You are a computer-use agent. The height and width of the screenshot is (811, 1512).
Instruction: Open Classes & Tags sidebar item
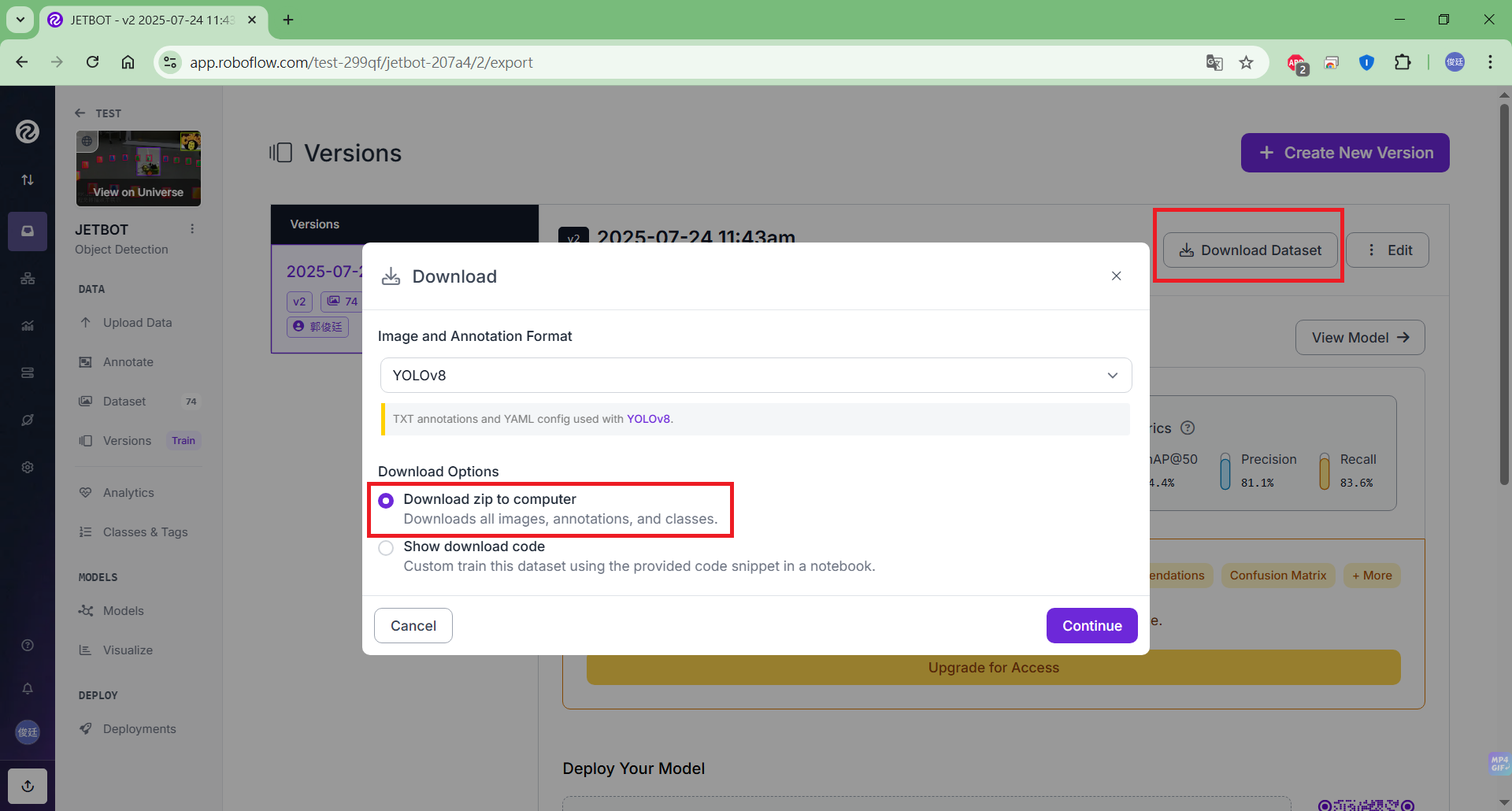[145, 532]
